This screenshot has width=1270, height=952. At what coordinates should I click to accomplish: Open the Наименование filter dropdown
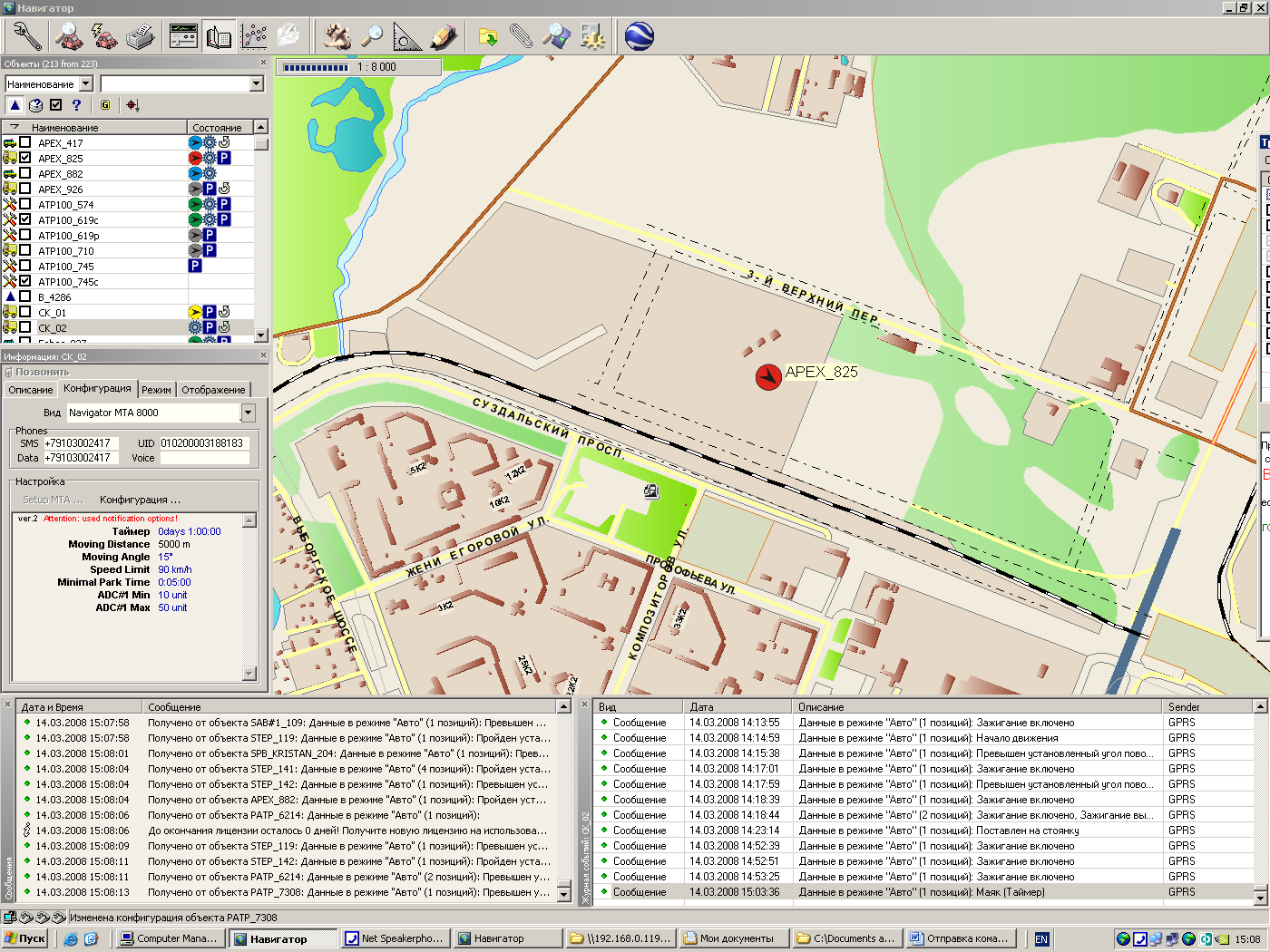(86, 83)
